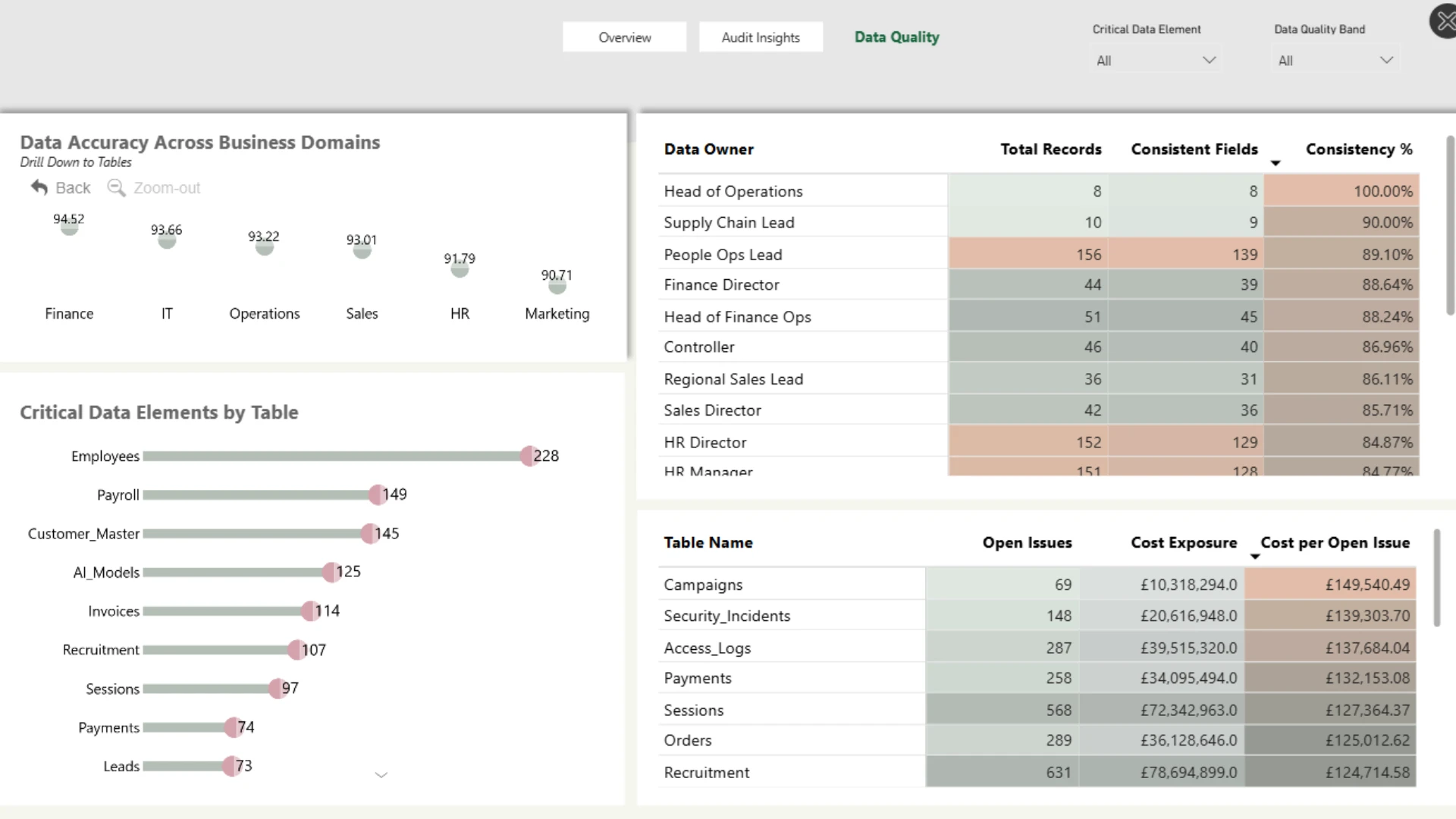
Task: Click the Zoom-out magnifier icon
Action: [x=116, y=187]
